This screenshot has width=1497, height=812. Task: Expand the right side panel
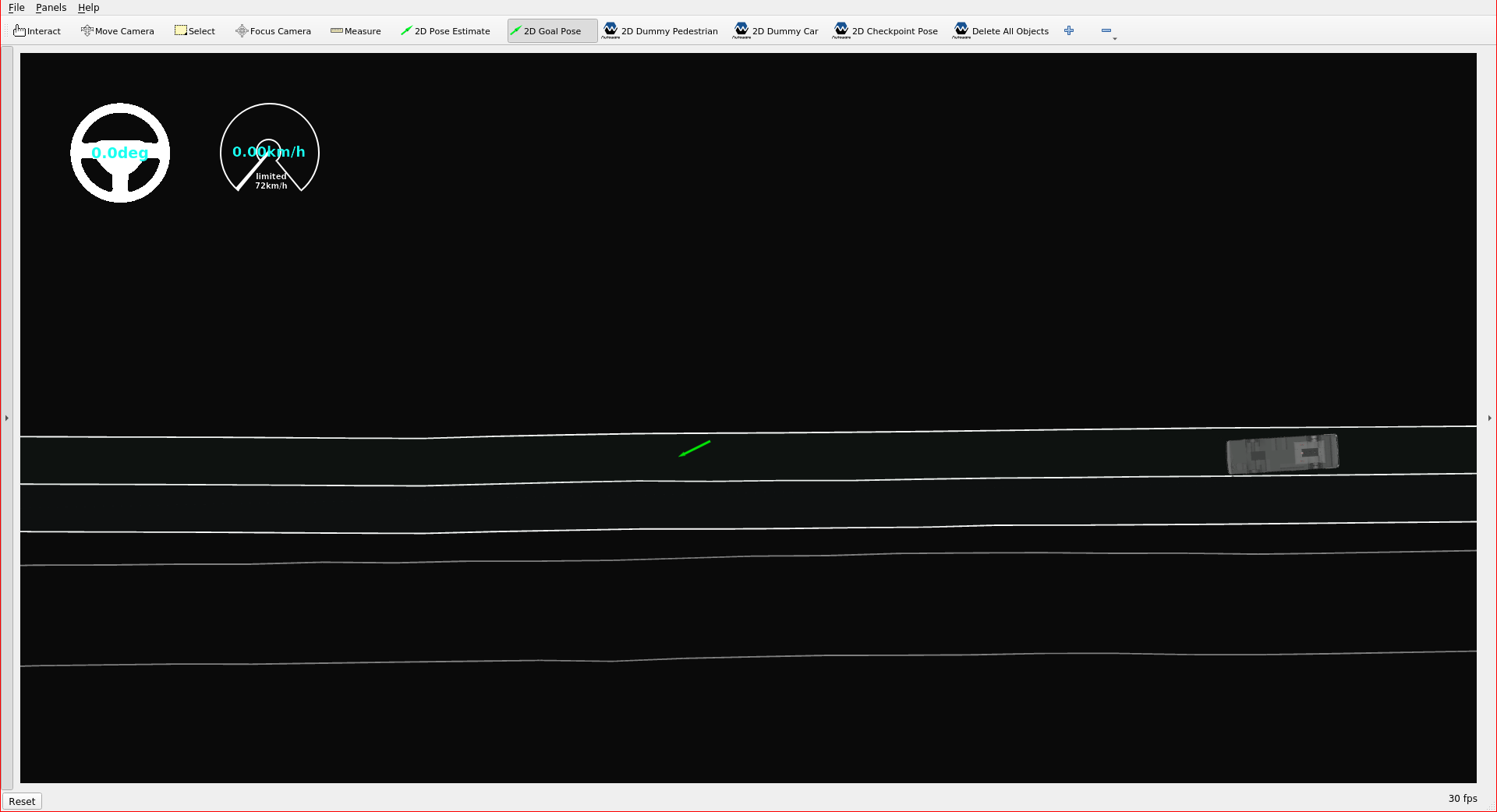(1489, 418)
